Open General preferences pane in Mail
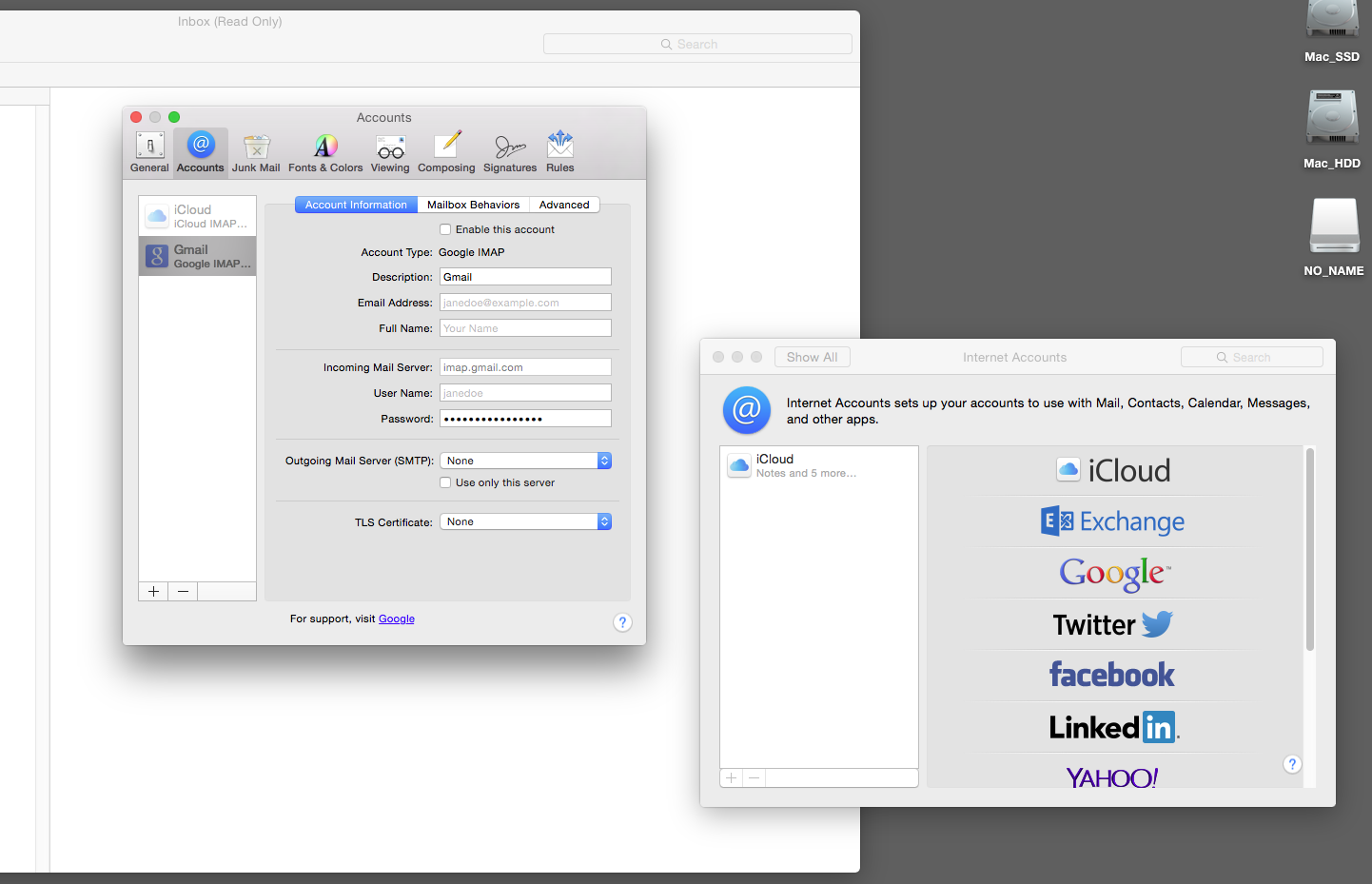The image size is (1372, 884). (149, 152)
